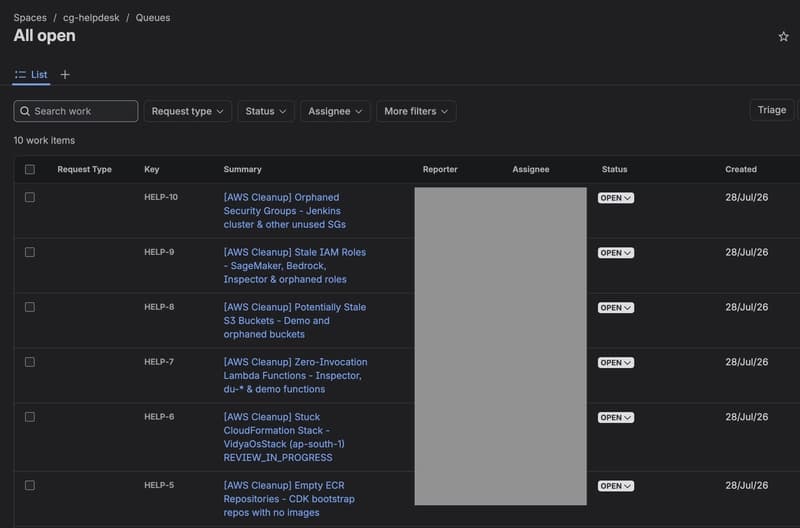800x528 pixels.
Task: Add a new view with plus icon
Action: 65,74
